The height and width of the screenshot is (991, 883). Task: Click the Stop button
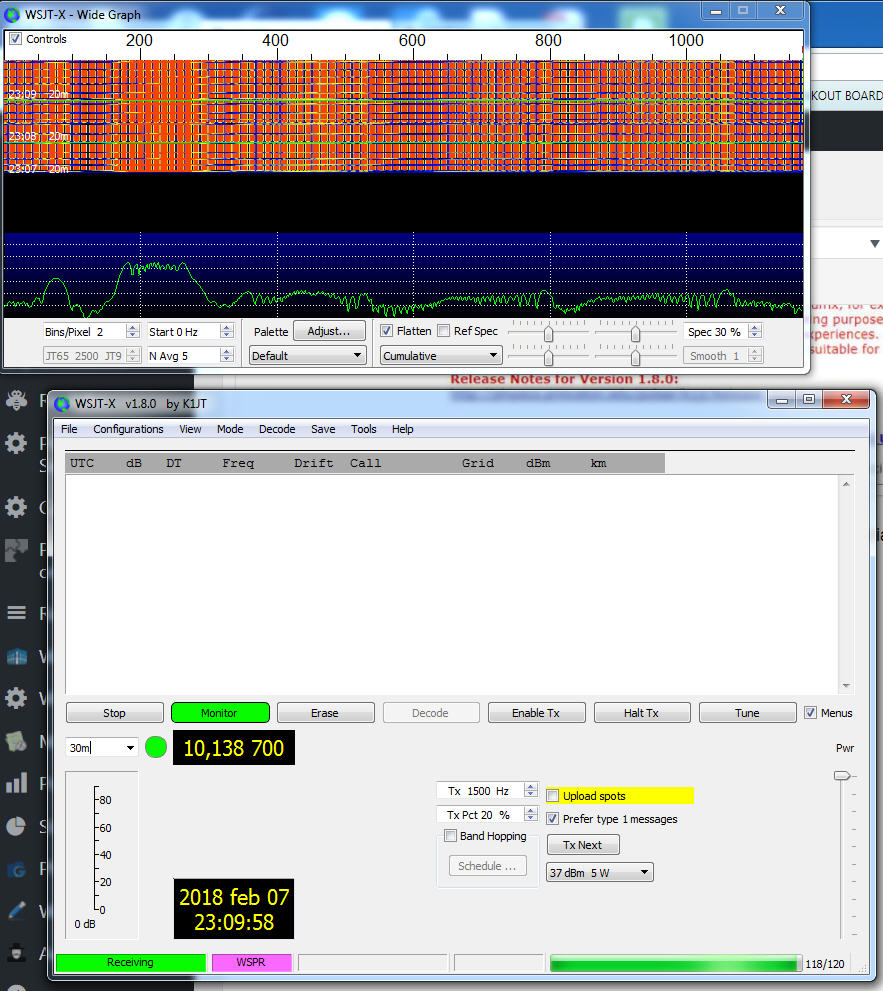(x=114, y=713)
